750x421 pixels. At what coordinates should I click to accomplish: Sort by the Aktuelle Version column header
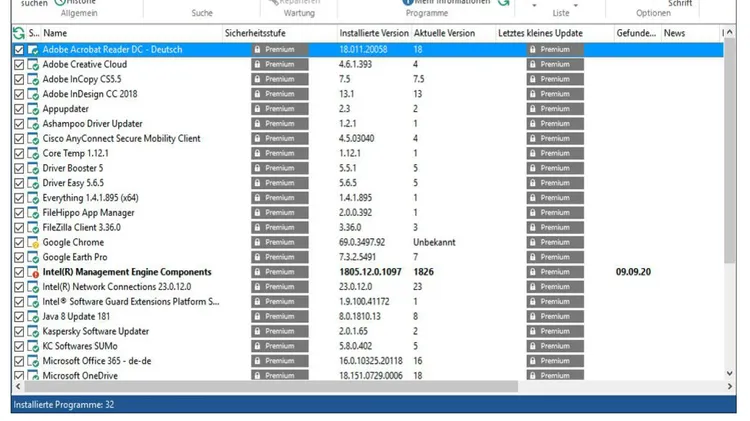(x=453, y=33)
